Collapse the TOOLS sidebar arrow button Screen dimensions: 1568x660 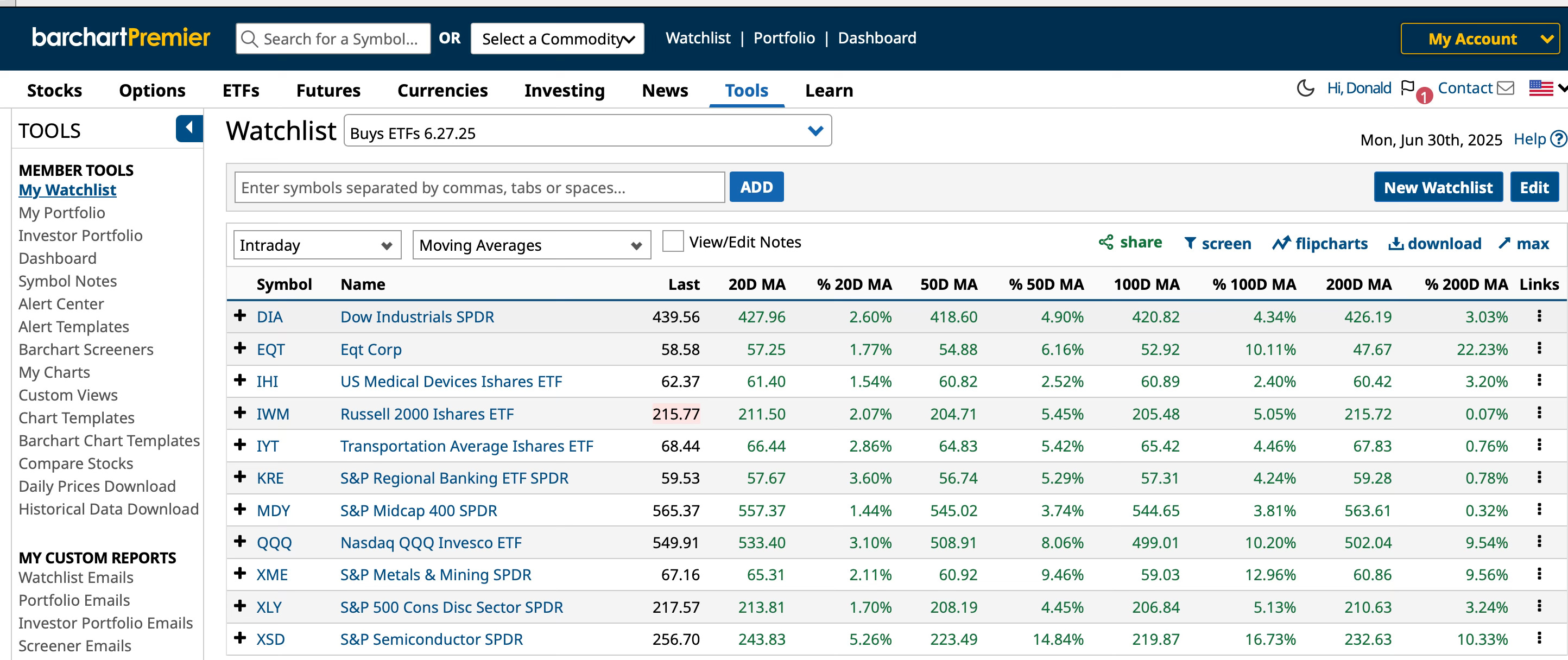[x=189, y=128]
